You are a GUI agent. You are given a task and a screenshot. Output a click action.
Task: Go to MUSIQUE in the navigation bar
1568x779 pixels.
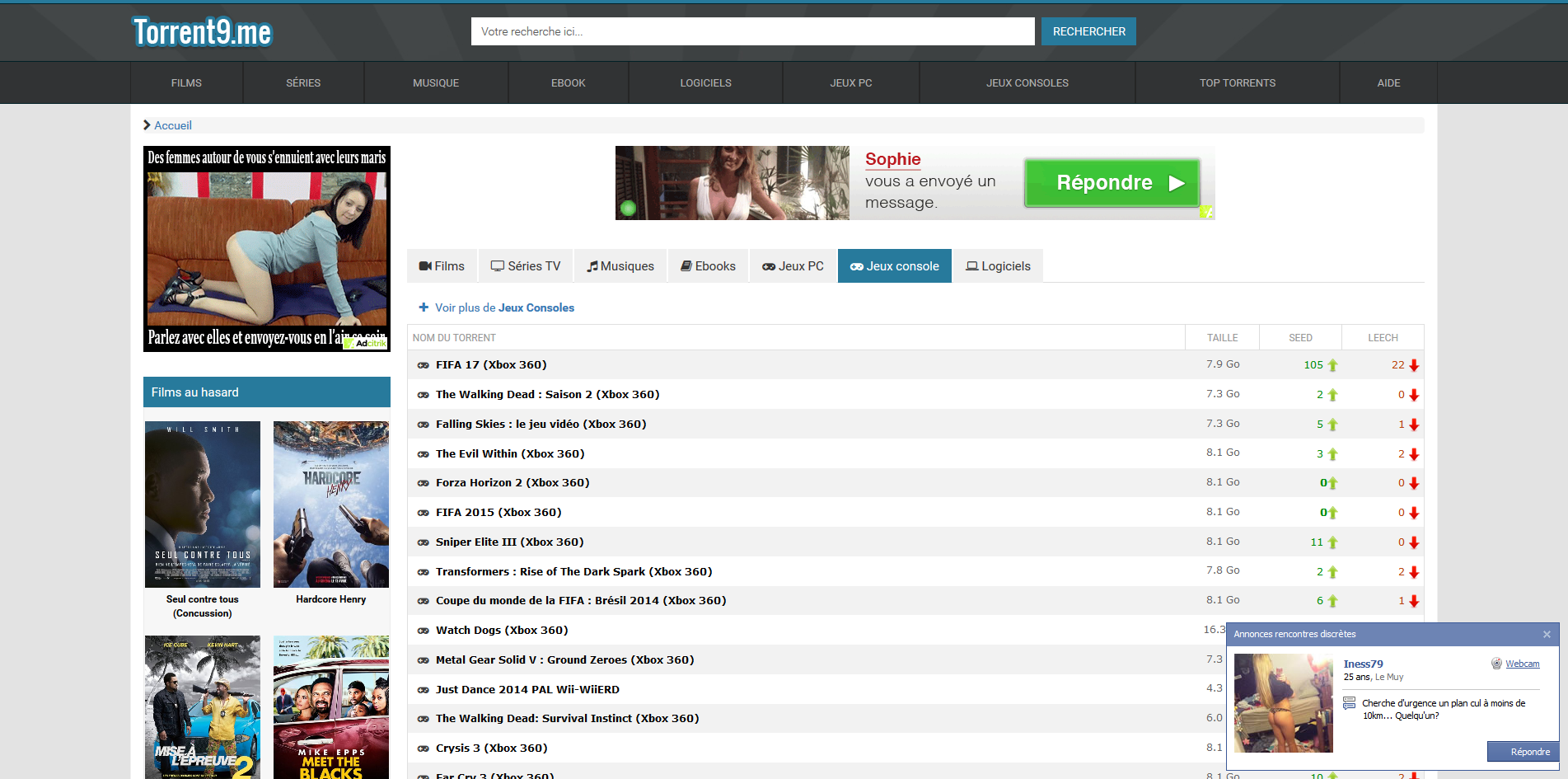436,83
